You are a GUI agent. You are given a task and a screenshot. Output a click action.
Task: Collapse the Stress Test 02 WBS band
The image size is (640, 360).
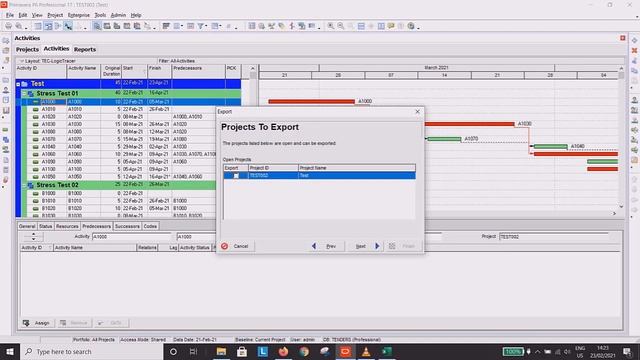[24, 185]
